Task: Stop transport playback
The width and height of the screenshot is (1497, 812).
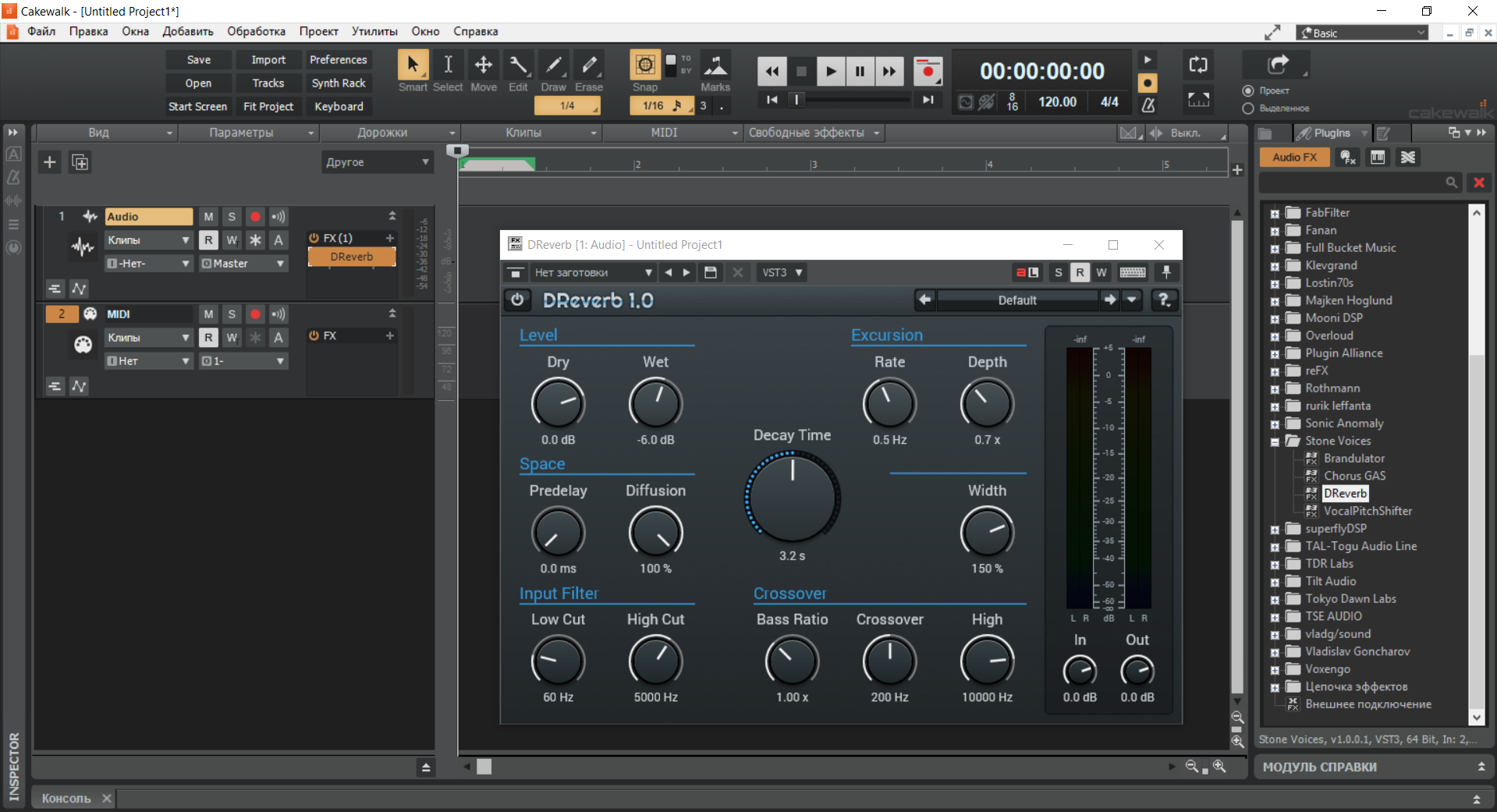Action: [801, 72]
